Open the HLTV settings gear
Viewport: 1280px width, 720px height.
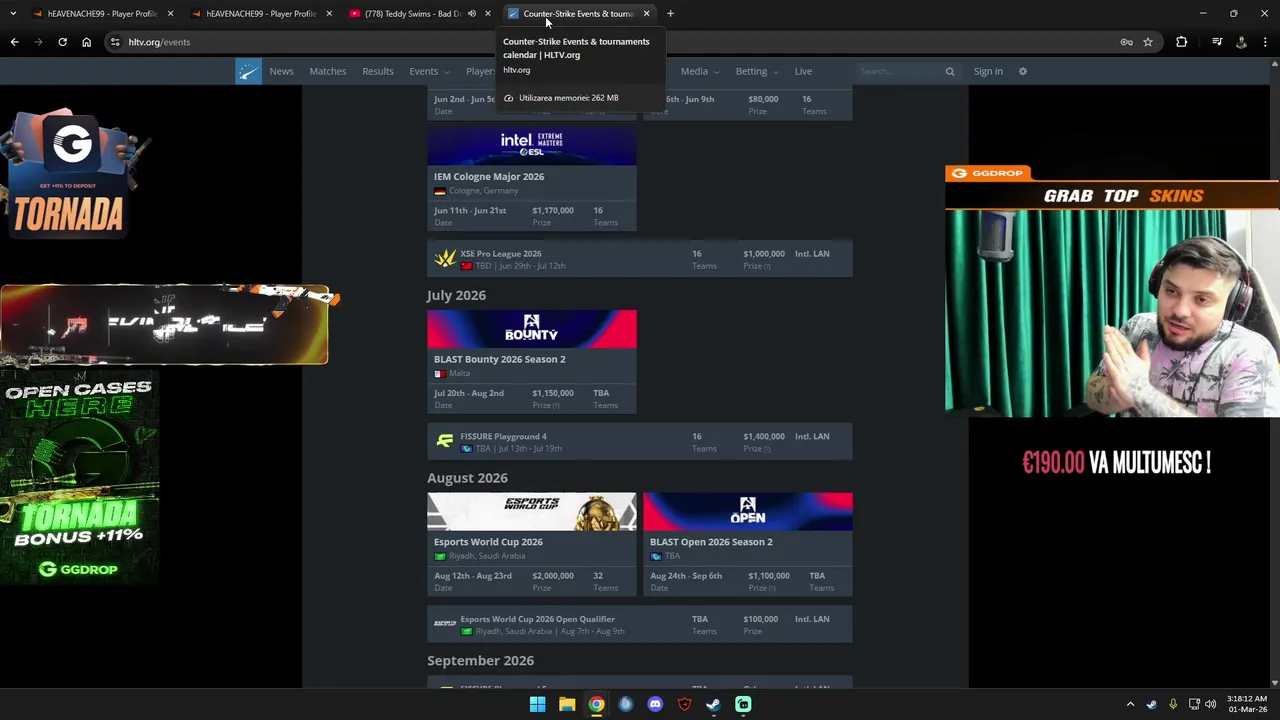coord(1022,71)
